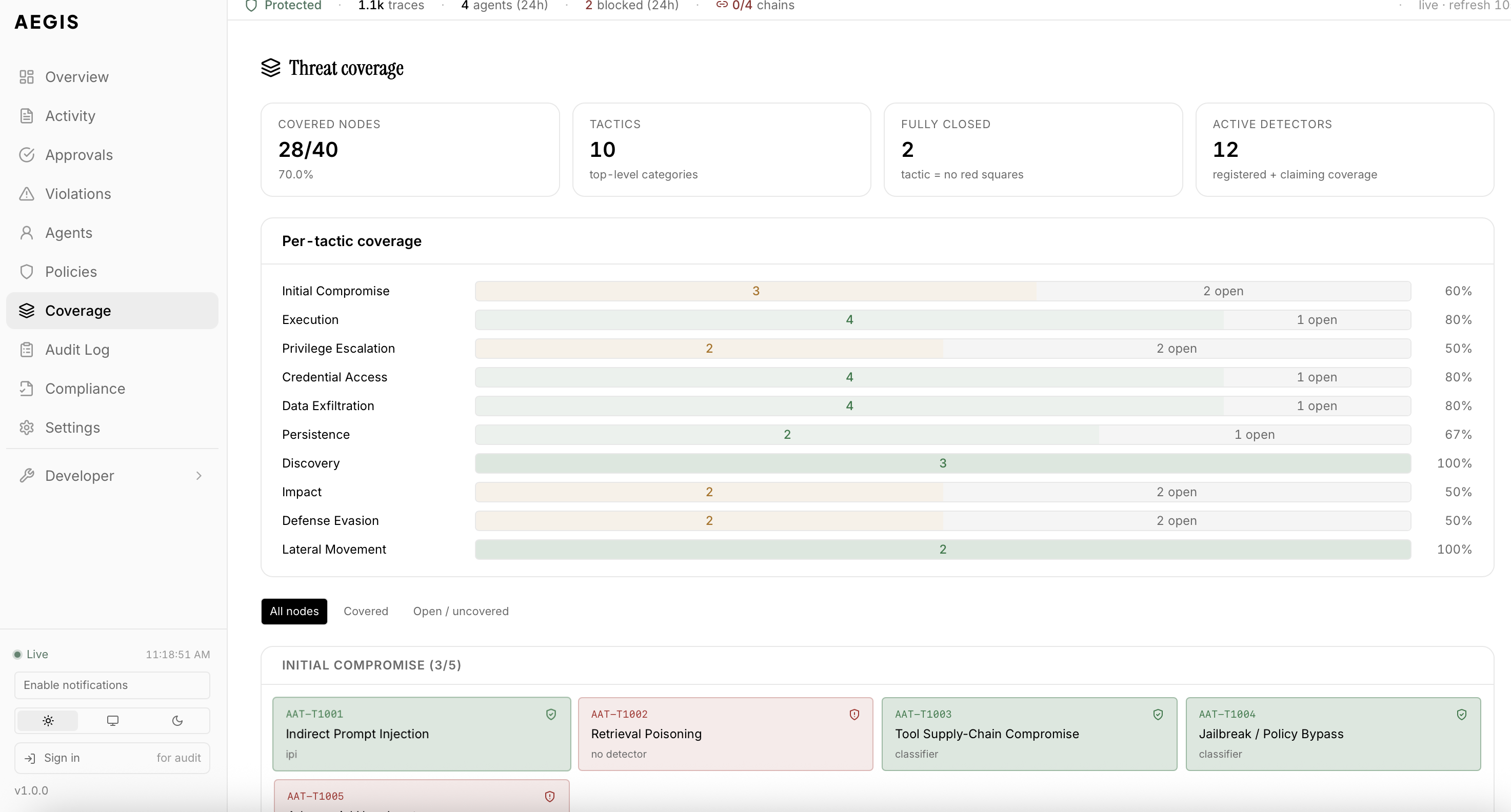Open Violations in sidebar
This screenshot has height=812, width=1511.
point(112,194)
